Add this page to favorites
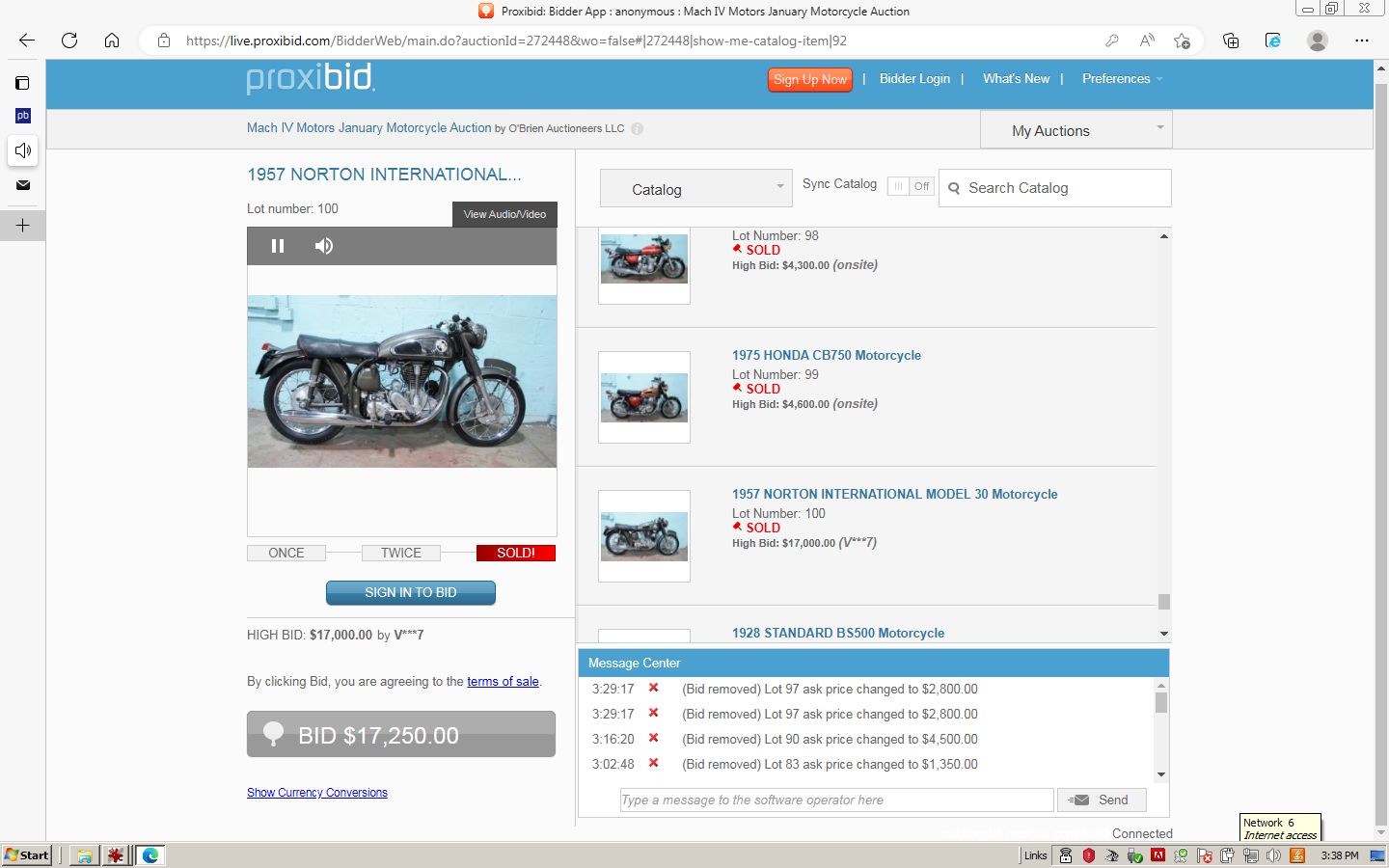The height and width of the screenshot is (868, 1389). [x=1182, y=41]
